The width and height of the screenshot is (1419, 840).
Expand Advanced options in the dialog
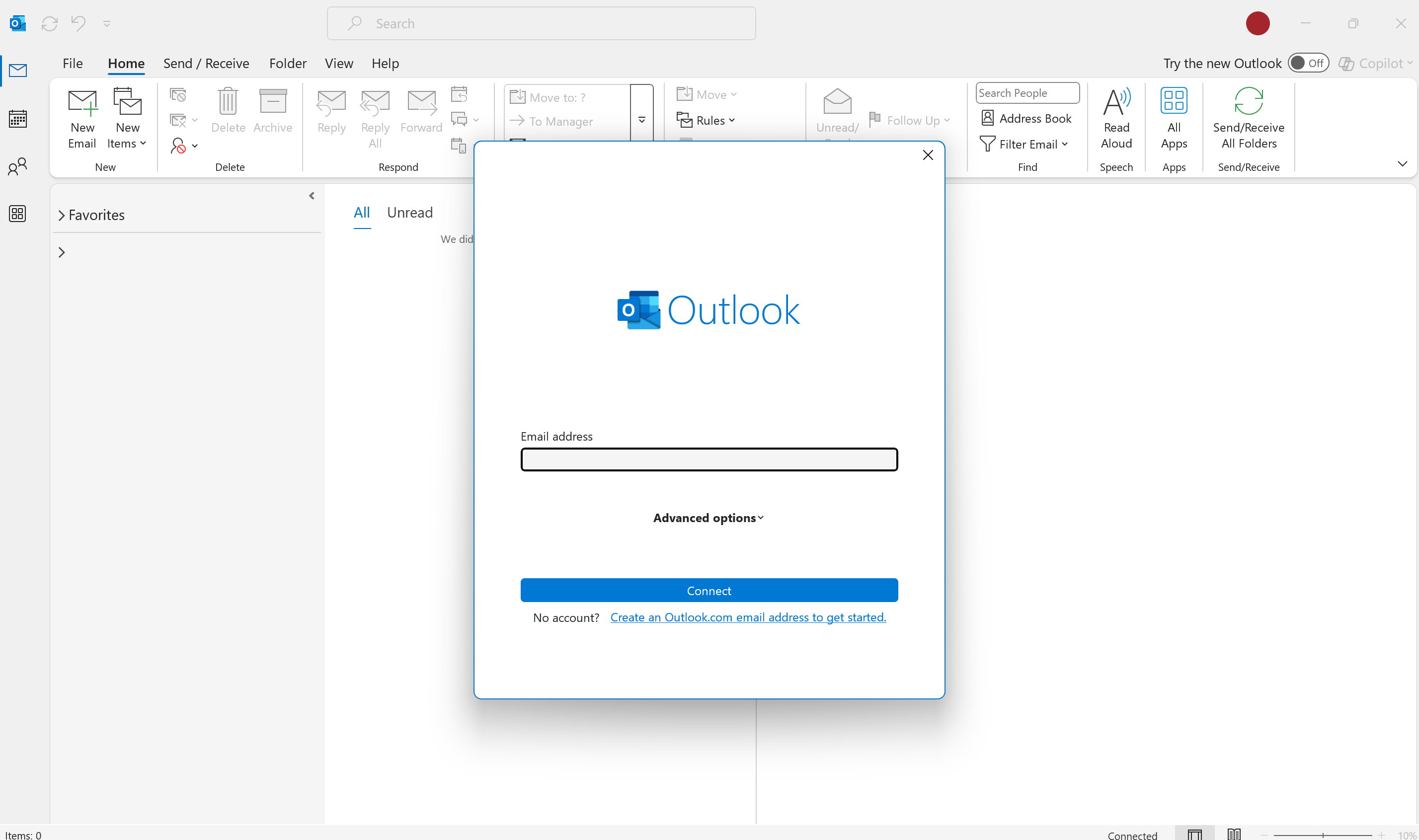[x=708, y=518]
